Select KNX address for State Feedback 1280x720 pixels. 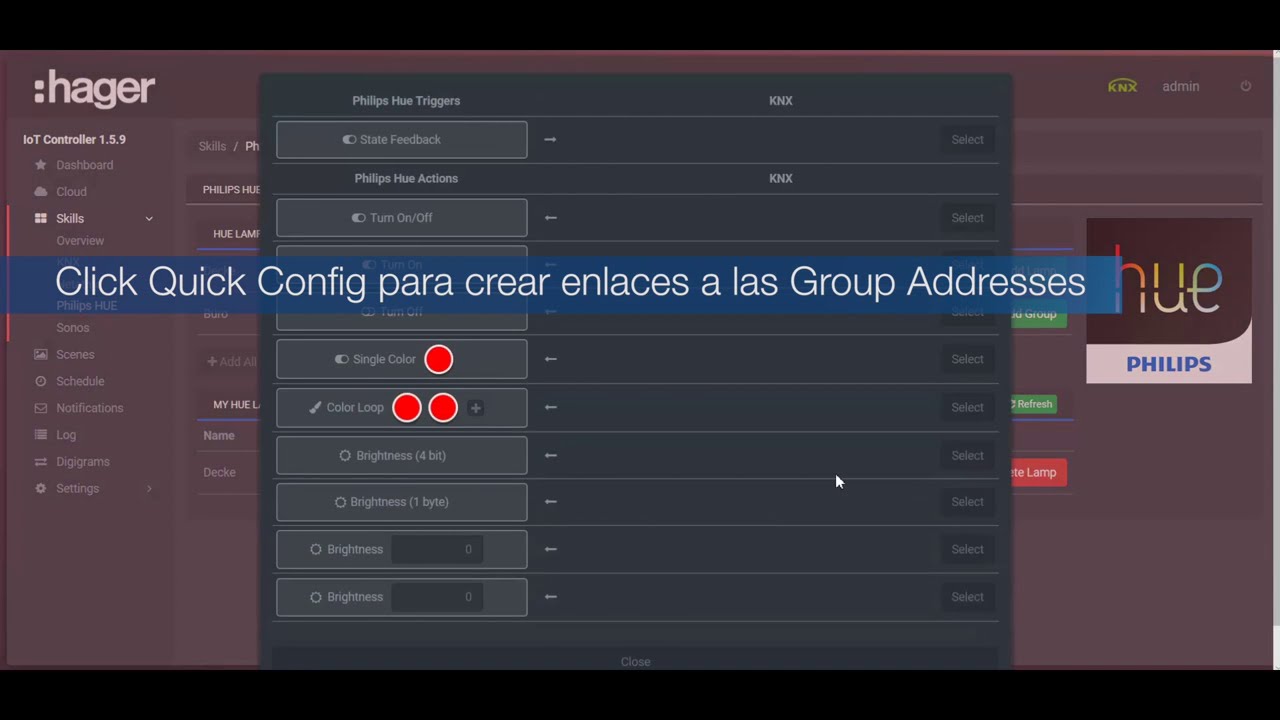coord(967,140)
